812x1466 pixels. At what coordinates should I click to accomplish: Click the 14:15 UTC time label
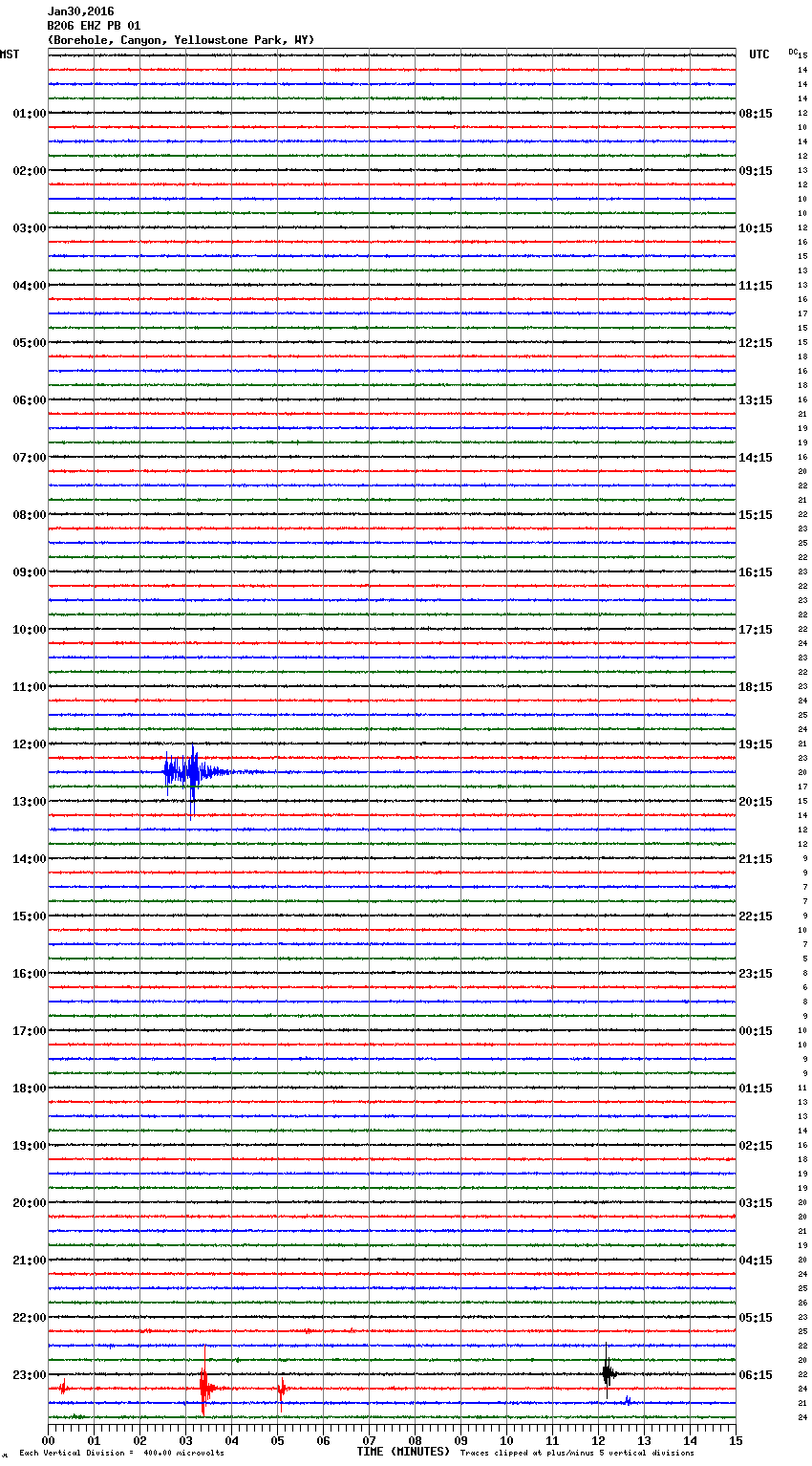756,458
